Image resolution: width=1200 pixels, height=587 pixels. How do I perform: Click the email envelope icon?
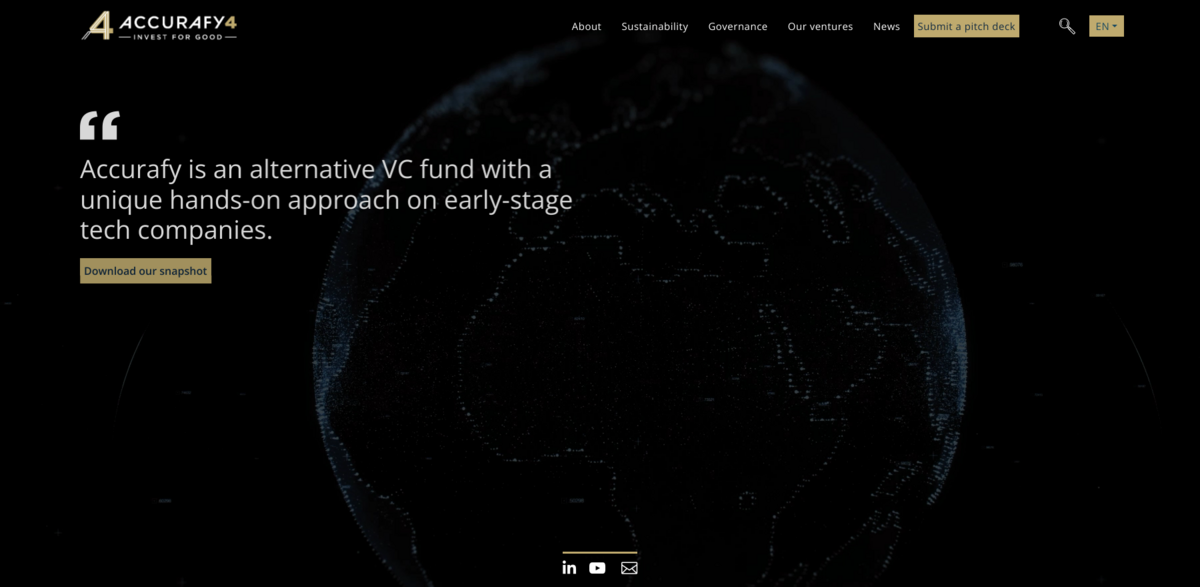pos(628,568)
